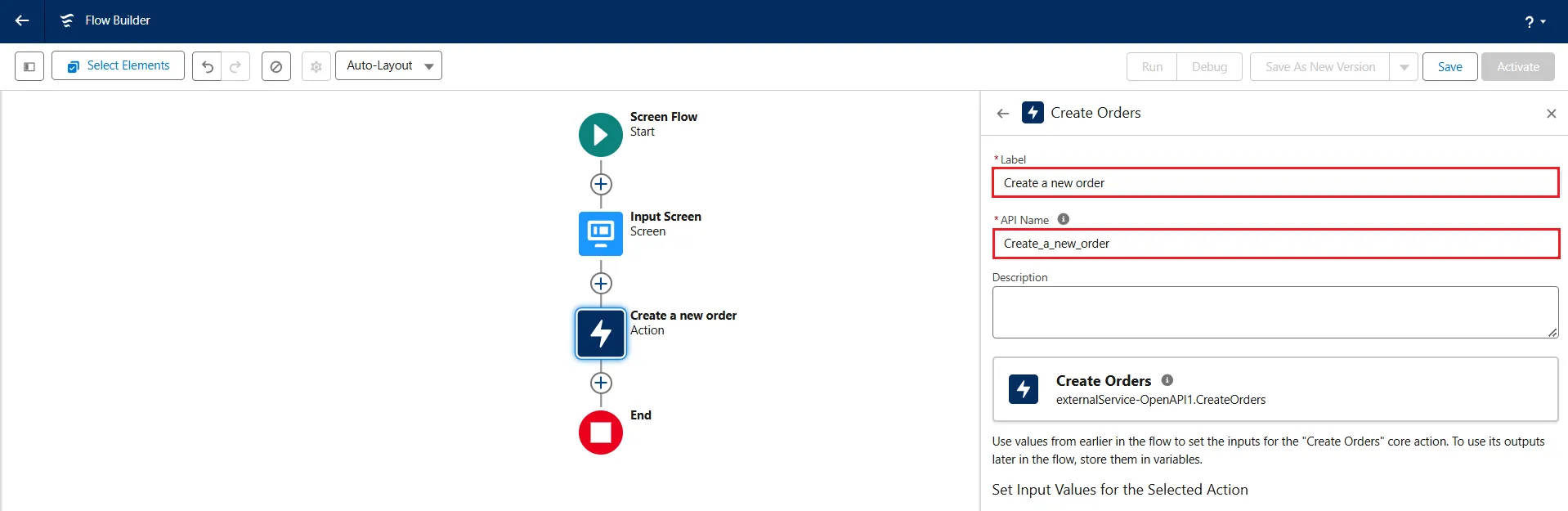Image resolution: width=1568 pixels, height=511 pixels.
Task: Add element after Create a new order action
Action: coord(601,383)
